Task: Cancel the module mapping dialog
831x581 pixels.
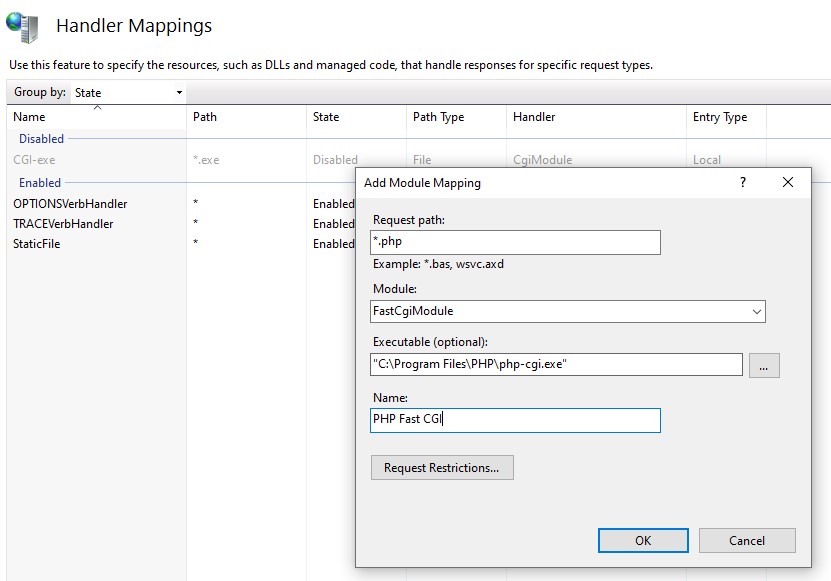Action: (x=747, y=540)
